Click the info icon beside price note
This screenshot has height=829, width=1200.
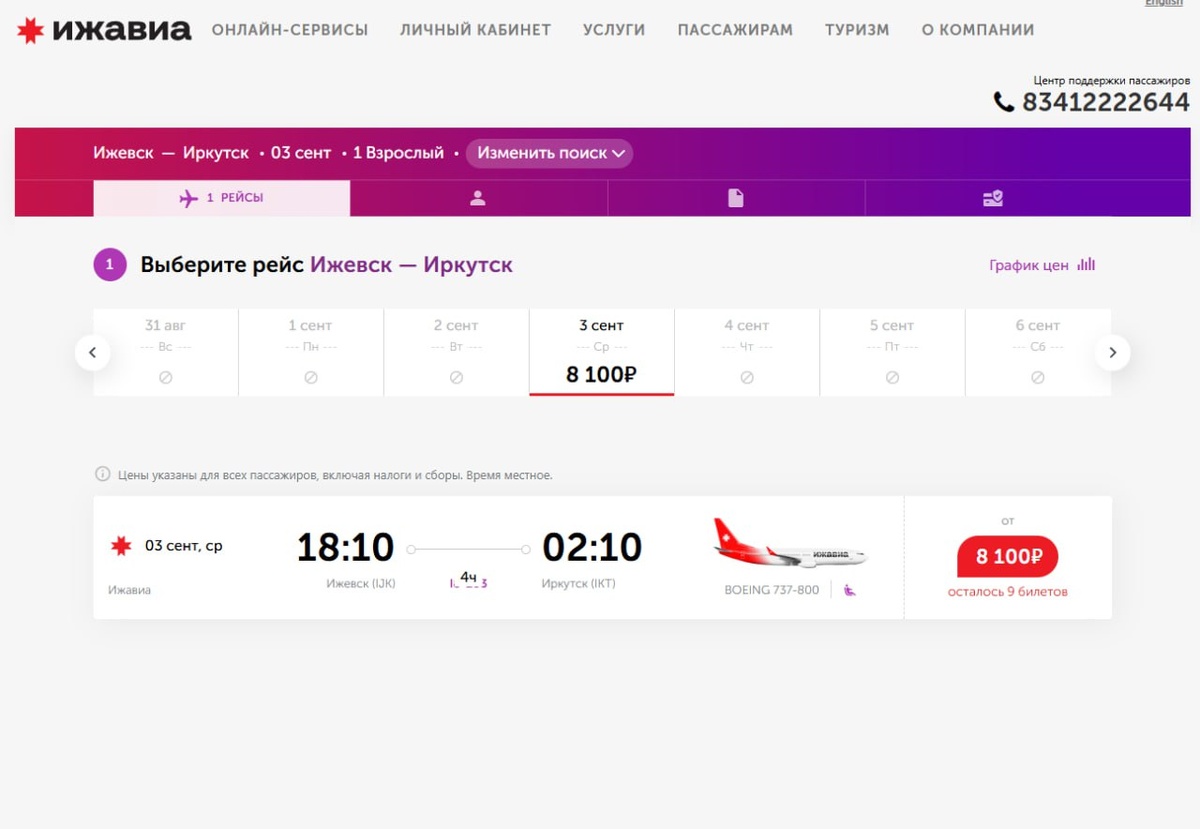pyautogui.click(x=102, y=474)
